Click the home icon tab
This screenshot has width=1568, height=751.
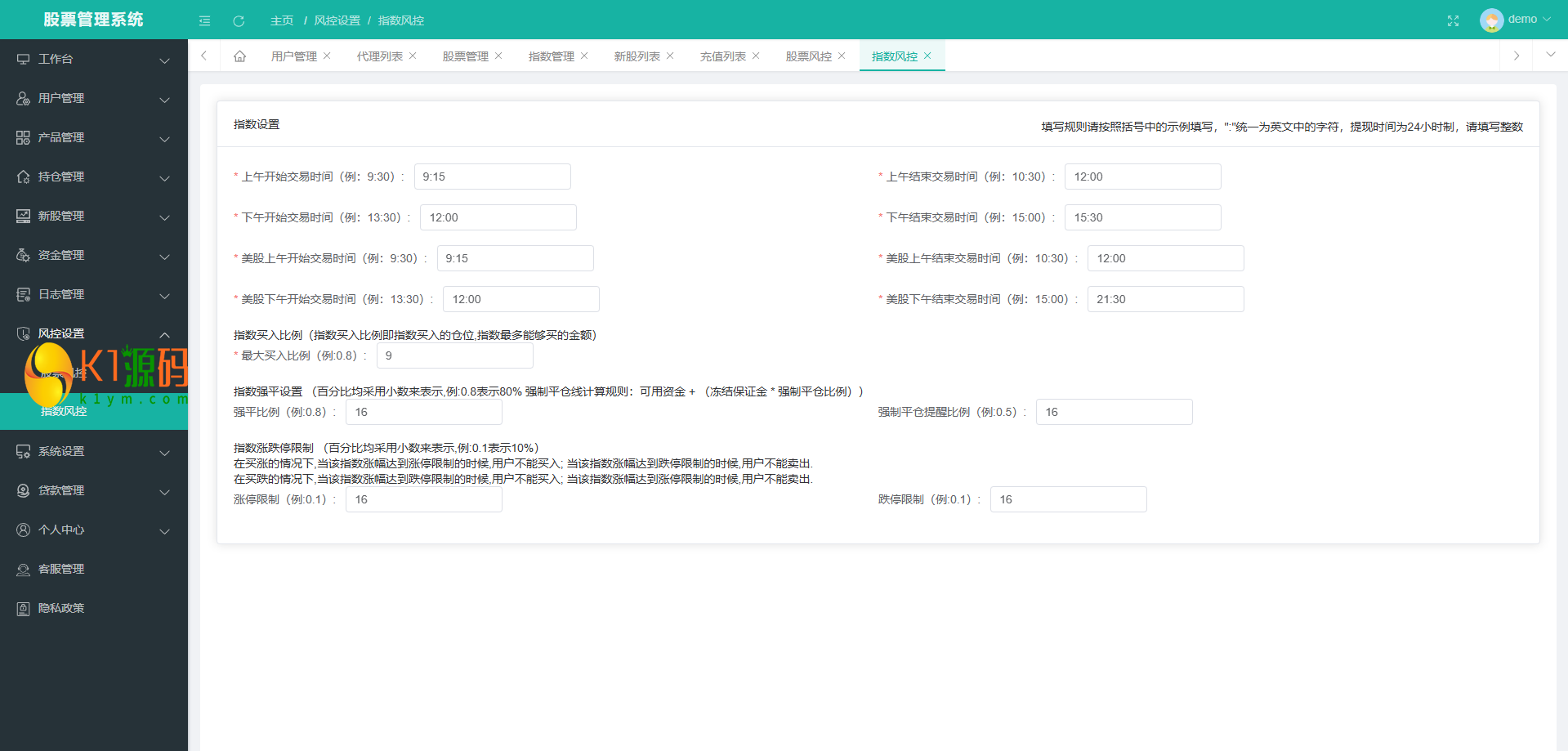pos(239,56)
